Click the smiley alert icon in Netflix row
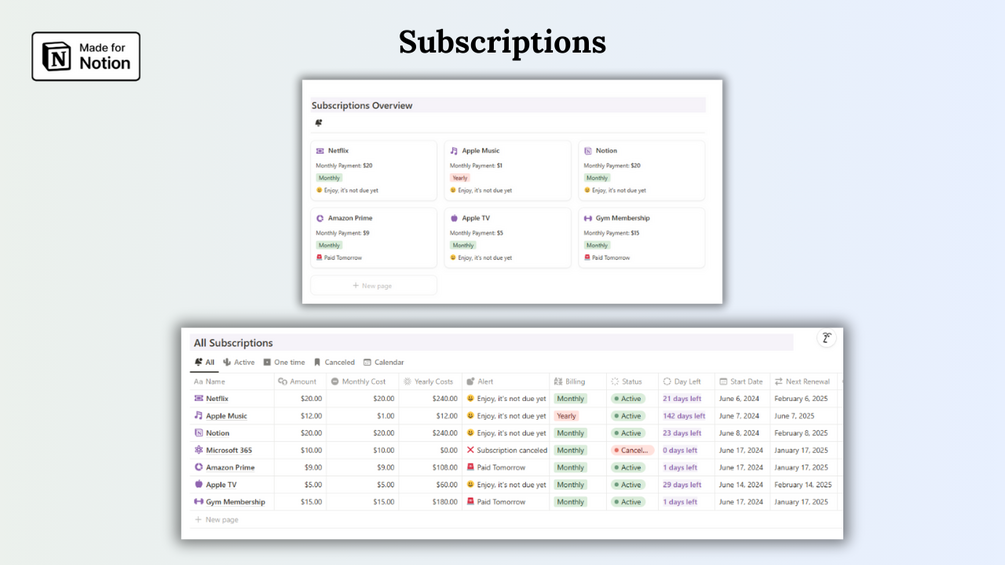This screenshot has width=1005, height=565. pos(470,398)
